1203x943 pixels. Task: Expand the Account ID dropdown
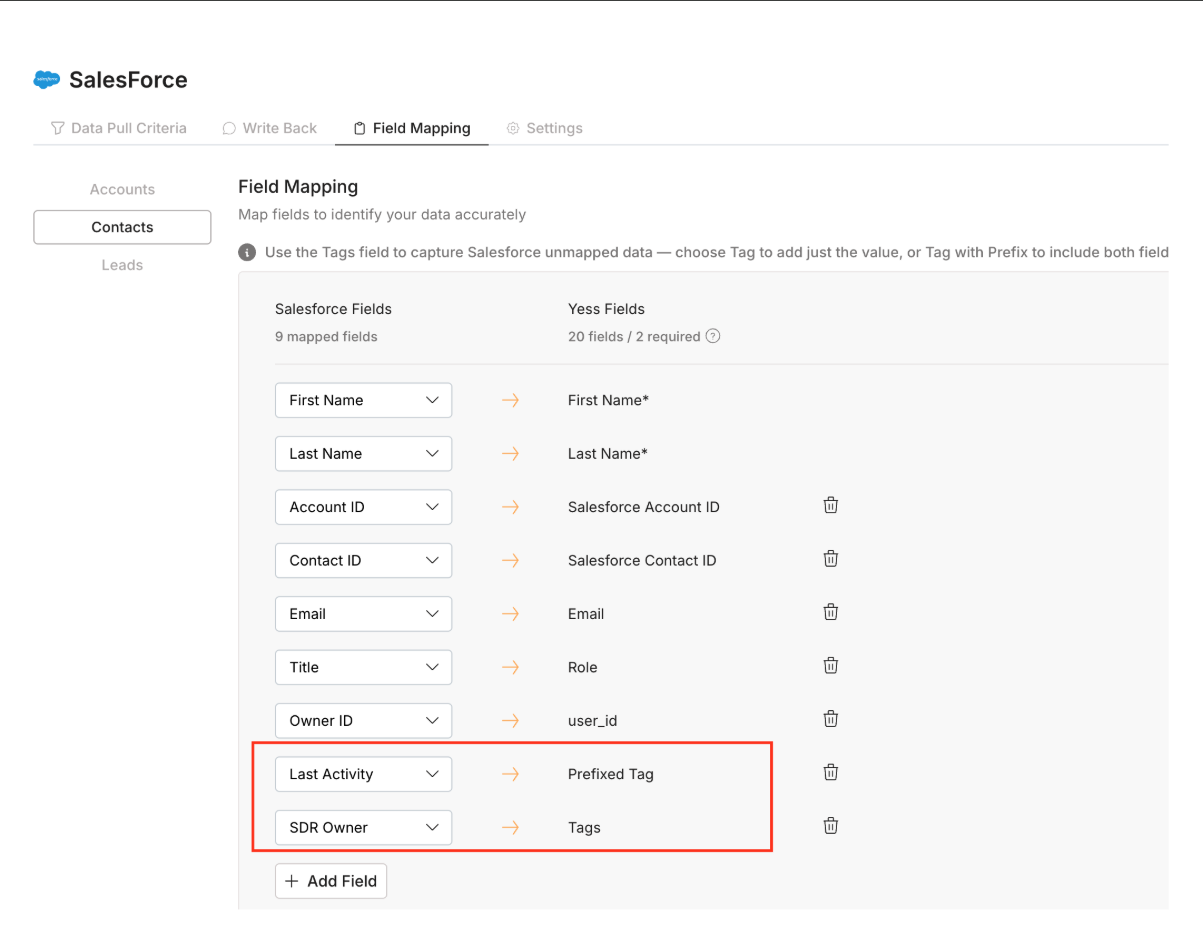coord(363,507)
